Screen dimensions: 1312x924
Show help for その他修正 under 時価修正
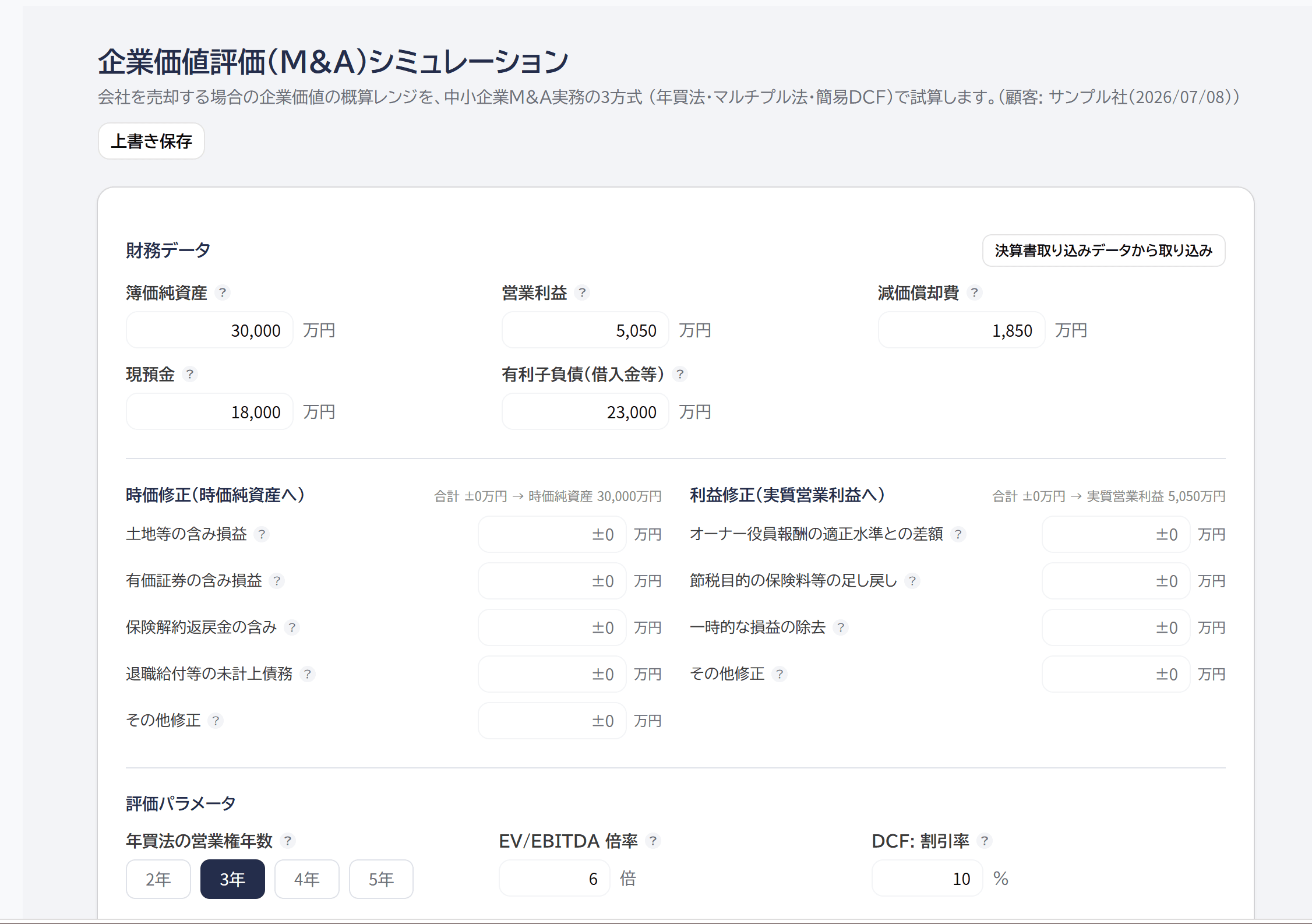coord(216,721)
